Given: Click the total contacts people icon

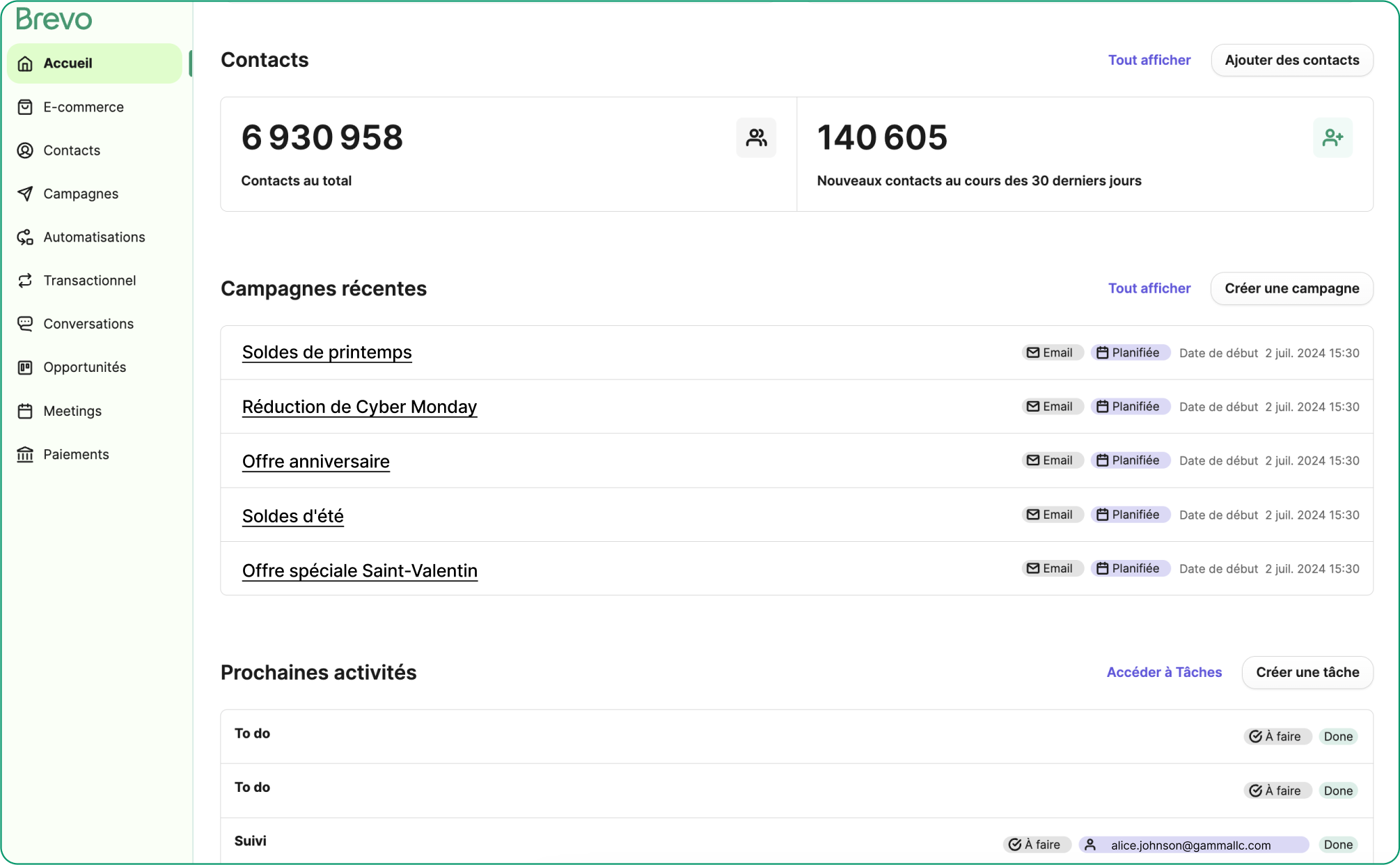Looking at the screenshot, I should tap(756, 137).
